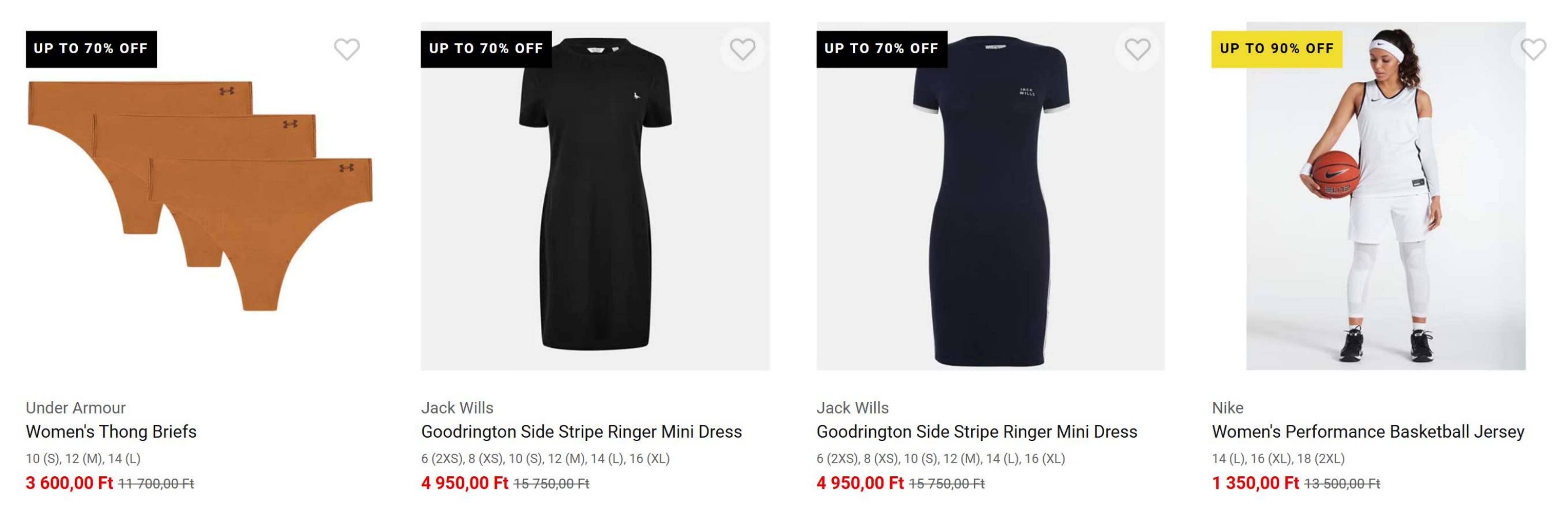
Task: Select Jack Wills brand under navy dress
Action: 852,408
